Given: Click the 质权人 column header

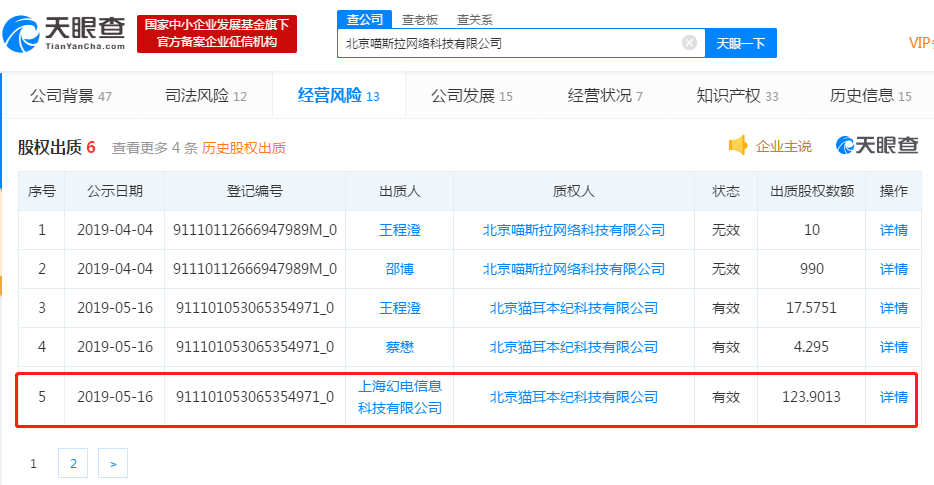Looking at the screenshot, I should [x=574, y=191].
